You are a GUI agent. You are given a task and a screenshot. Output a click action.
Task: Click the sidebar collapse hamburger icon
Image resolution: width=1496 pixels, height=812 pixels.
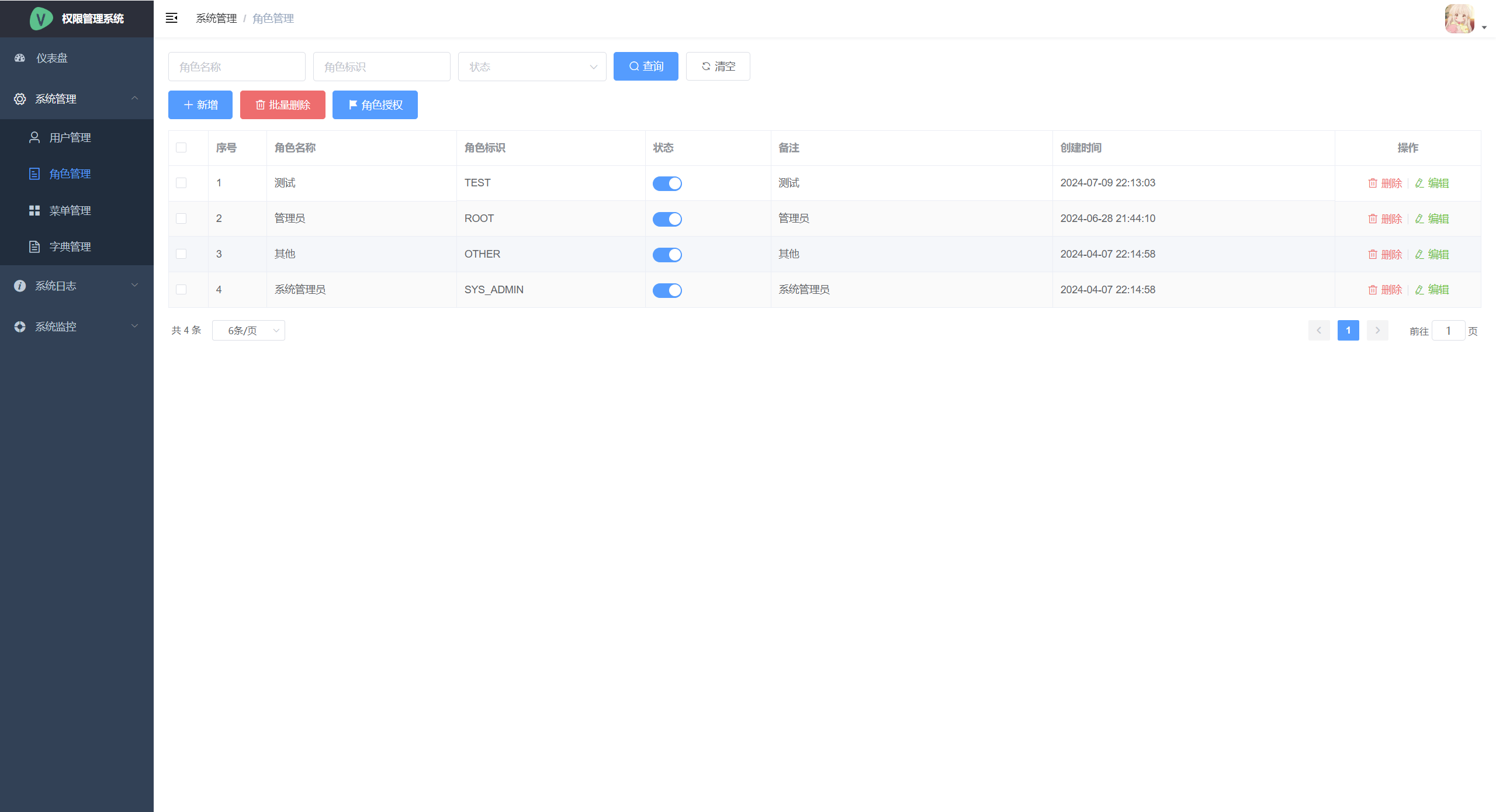click(x=171, y=18)
